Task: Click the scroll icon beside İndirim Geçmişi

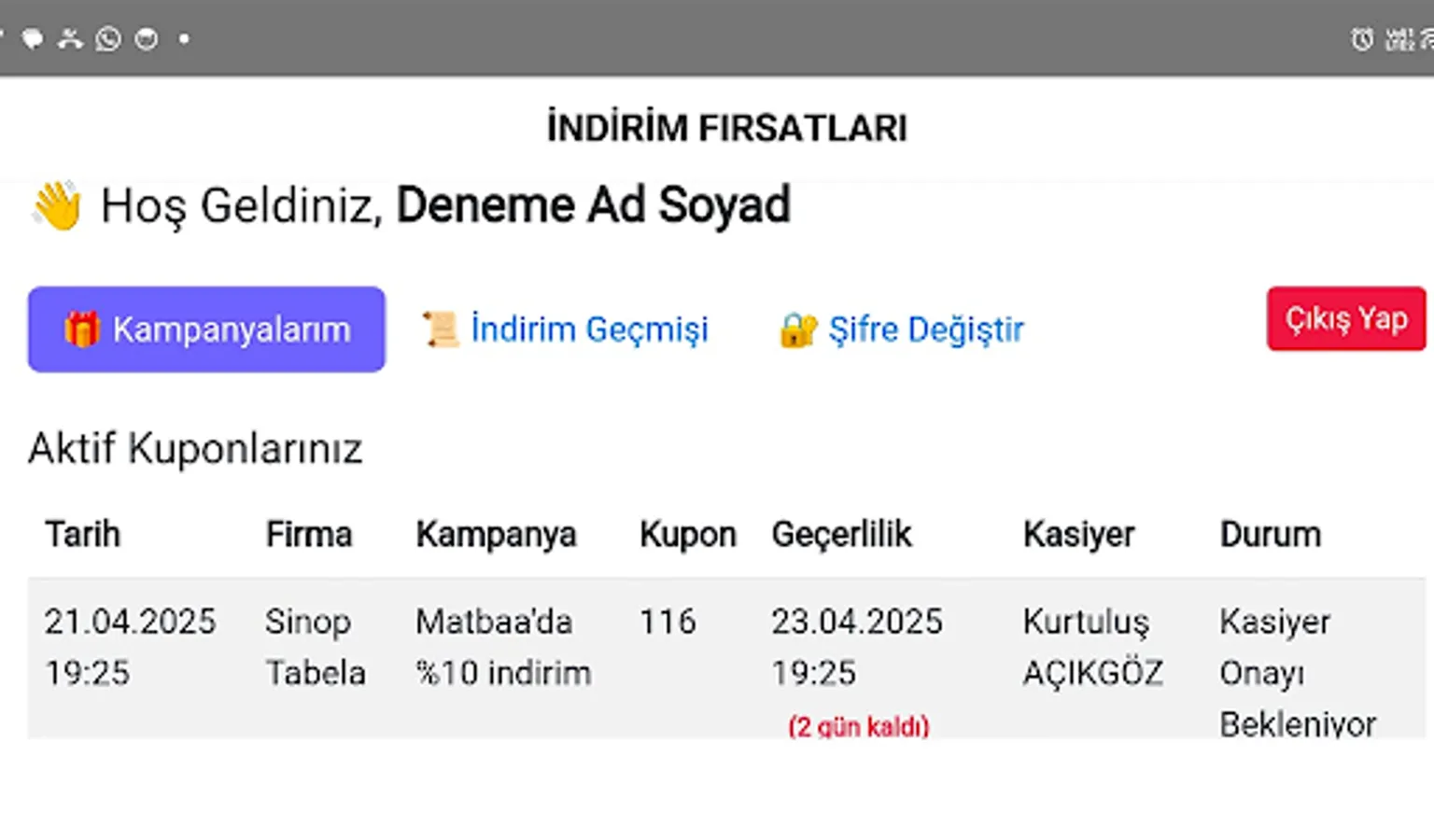Action: [x=440, y=329]
